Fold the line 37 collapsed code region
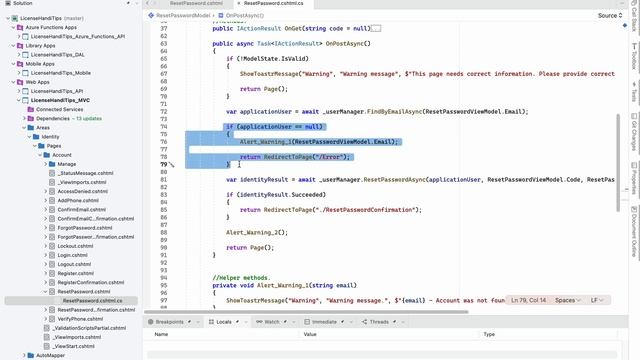The height and width of the screenshot is (360, 640). pyautogui.click(x=376, y=29)
